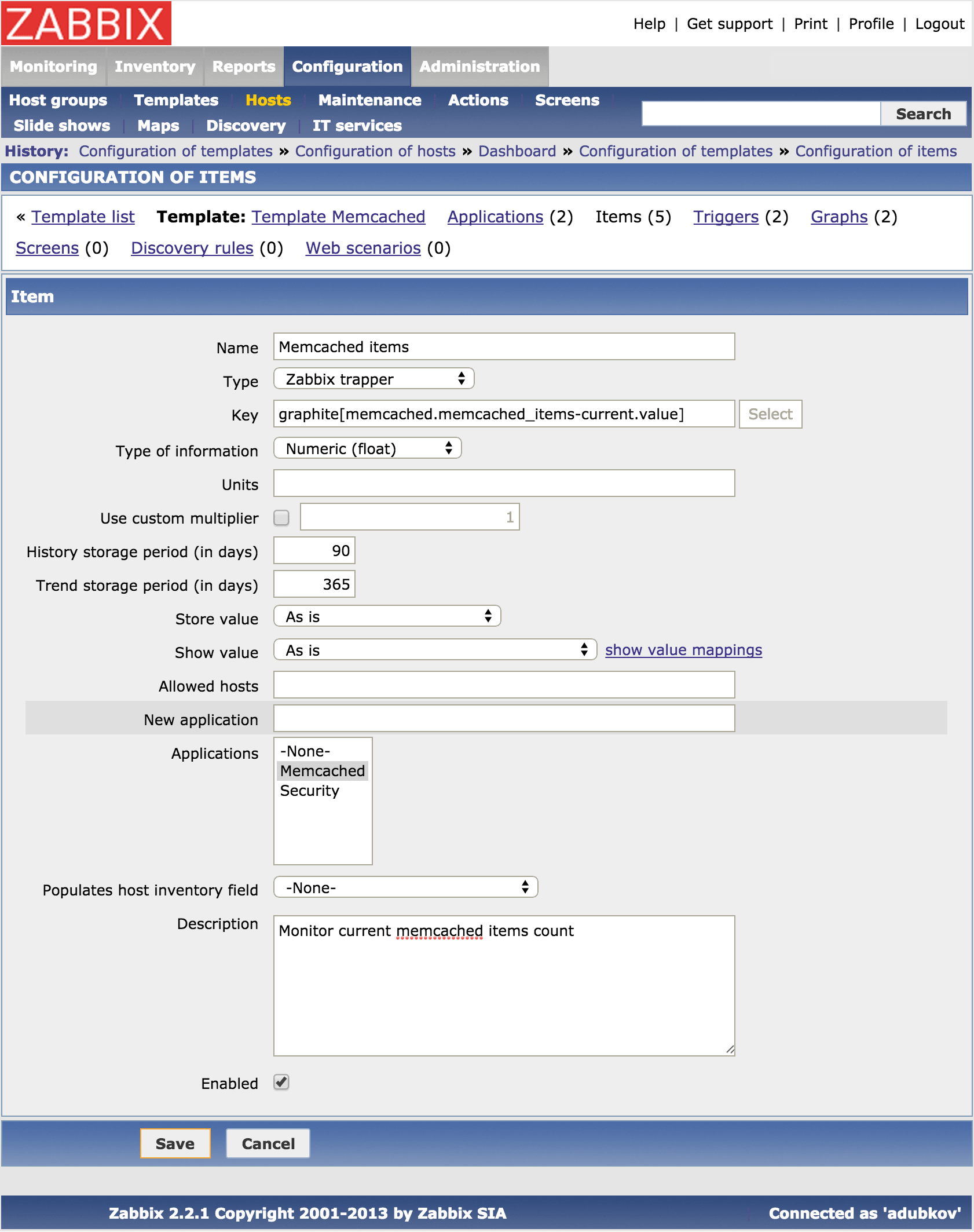Open show value mappings
The height and width of the screenshot is (1232, 974).
point(683,650)
